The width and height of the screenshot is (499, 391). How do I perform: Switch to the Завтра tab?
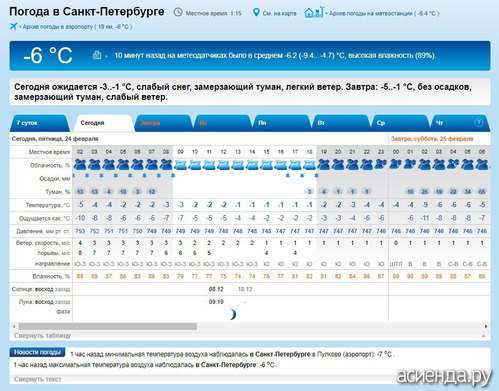(163, 123)
